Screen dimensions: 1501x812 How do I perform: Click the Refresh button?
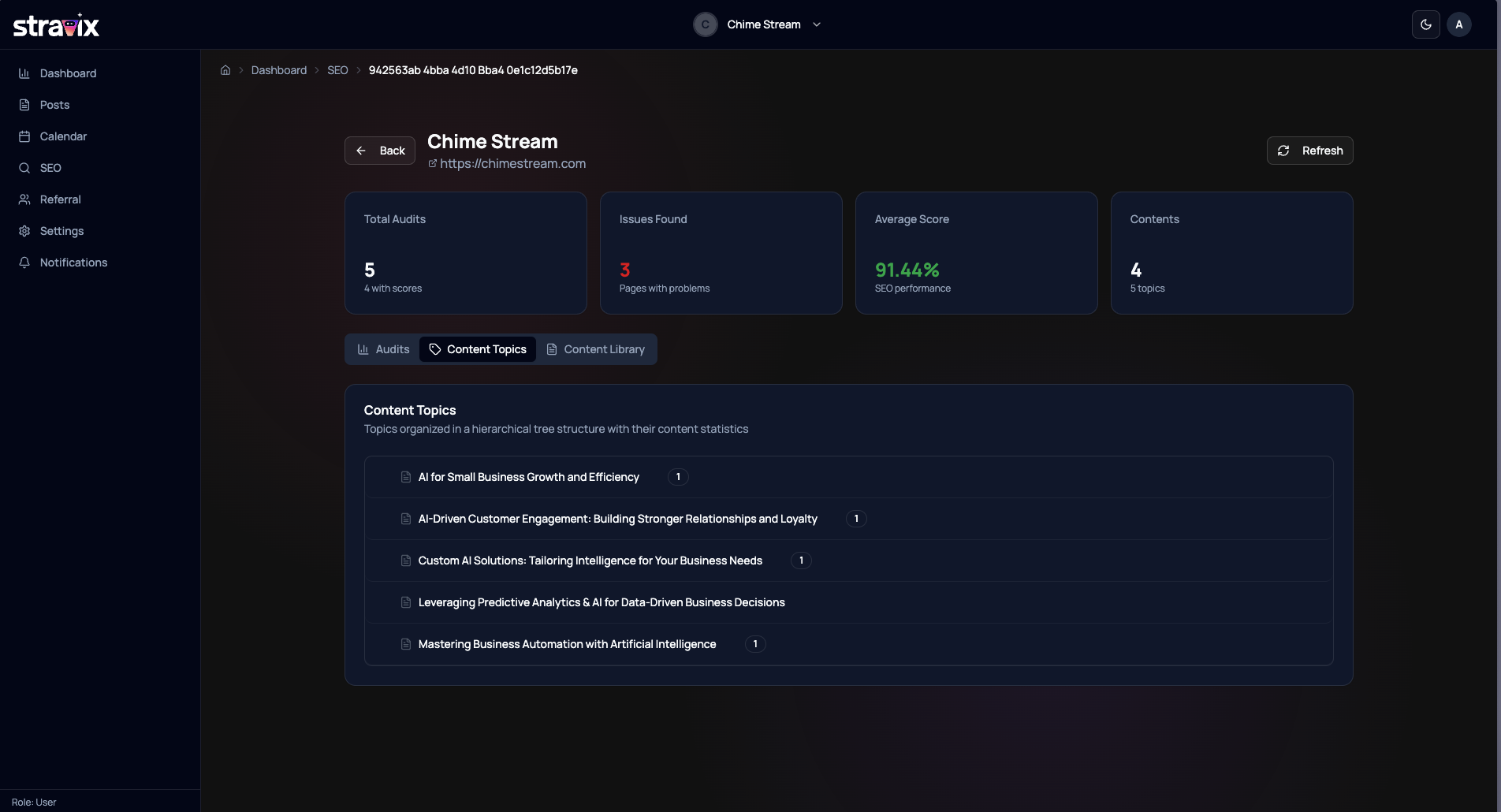point(1310,151)
